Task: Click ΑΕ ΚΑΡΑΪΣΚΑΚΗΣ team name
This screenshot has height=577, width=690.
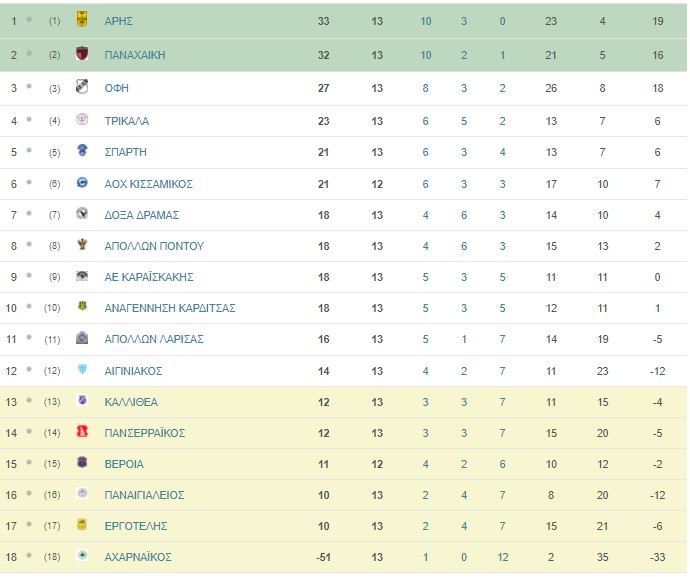Action: point(149,277)
